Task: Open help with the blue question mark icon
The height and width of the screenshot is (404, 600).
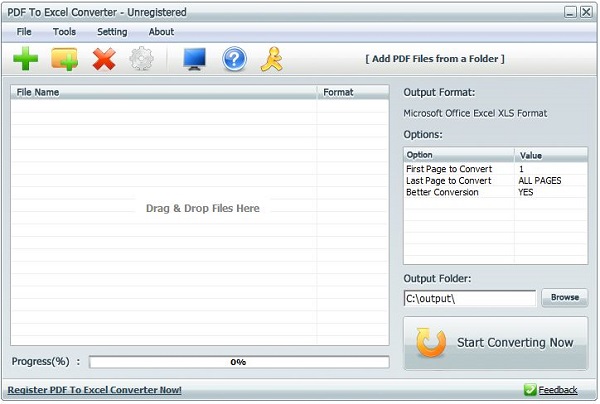Action: pyautogui.click(x=234, y=59)
